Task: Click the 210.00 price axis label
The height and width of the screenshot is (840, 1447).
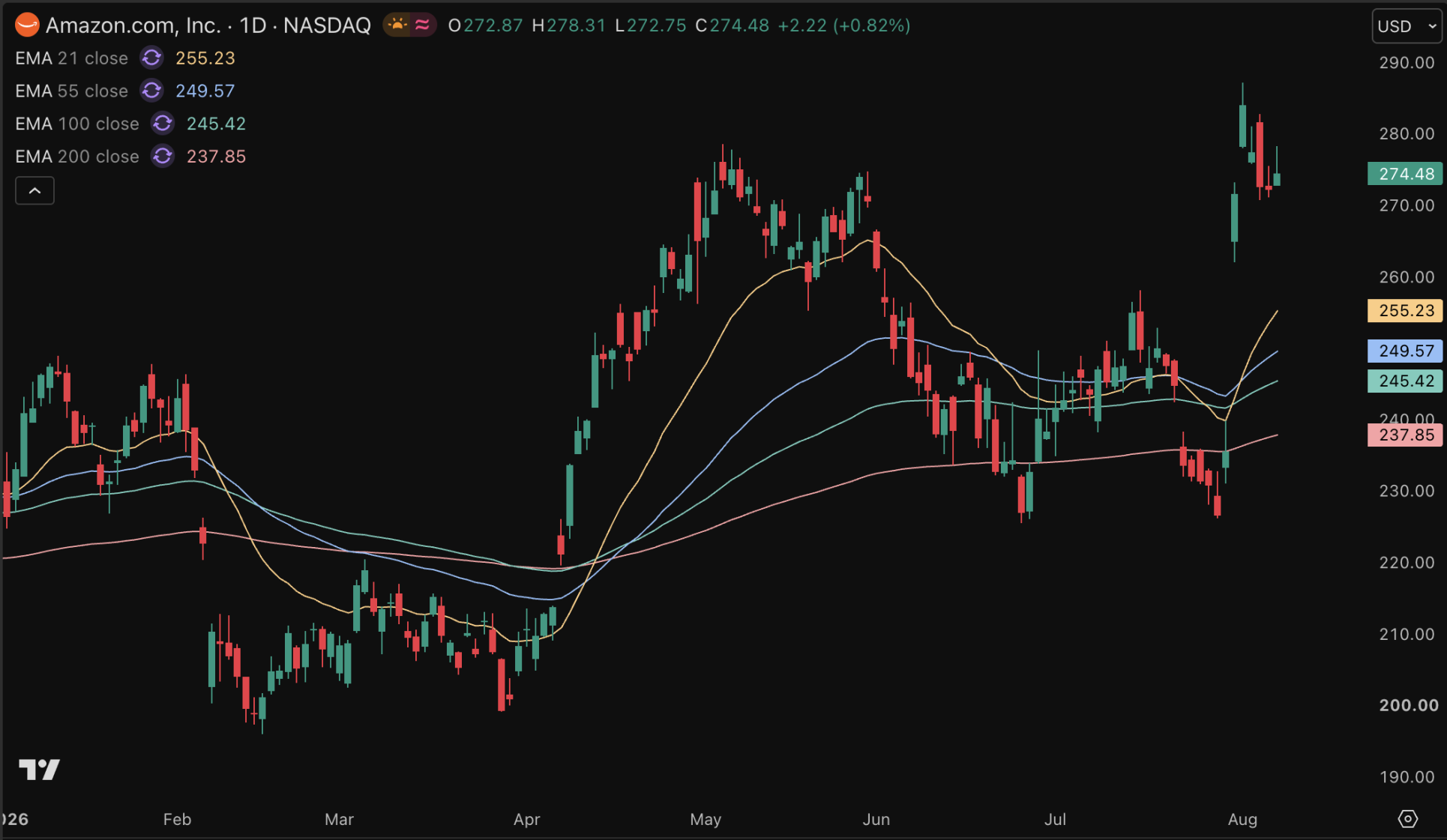Action: [1407, 634]
